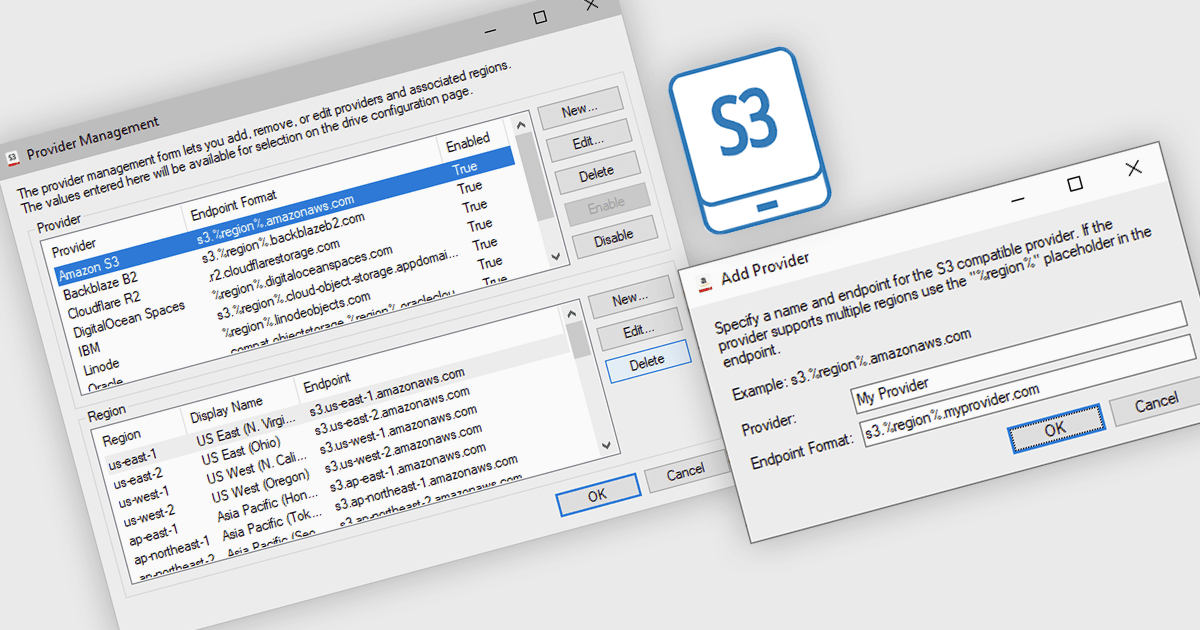Image resolution: width=1200 pixels, height=630 pixels.
Task: Click Delete beside the provider list
Action: 597,173
